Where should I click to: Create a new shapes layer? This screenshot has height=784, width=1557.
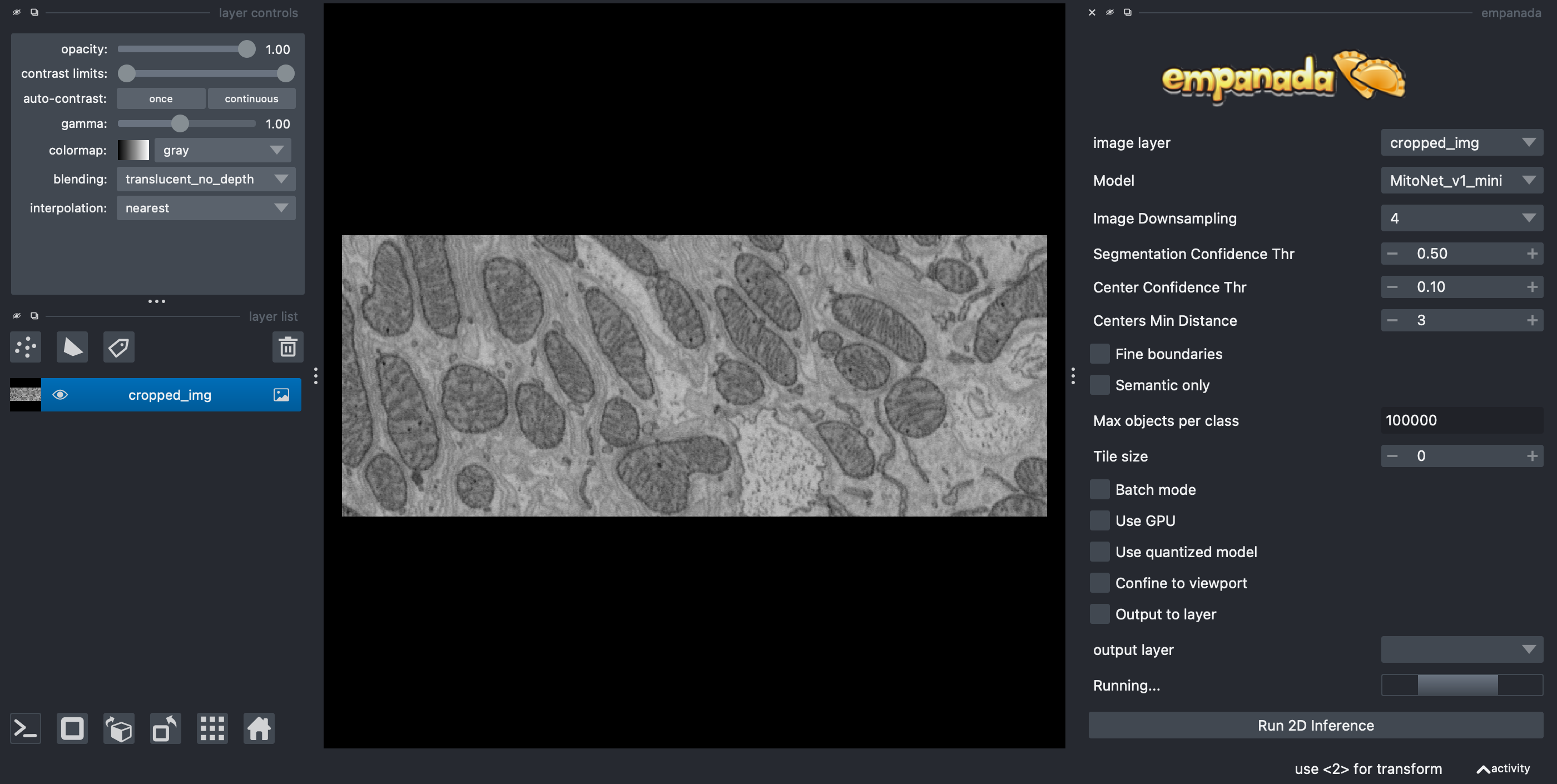[x=72, y=347]
